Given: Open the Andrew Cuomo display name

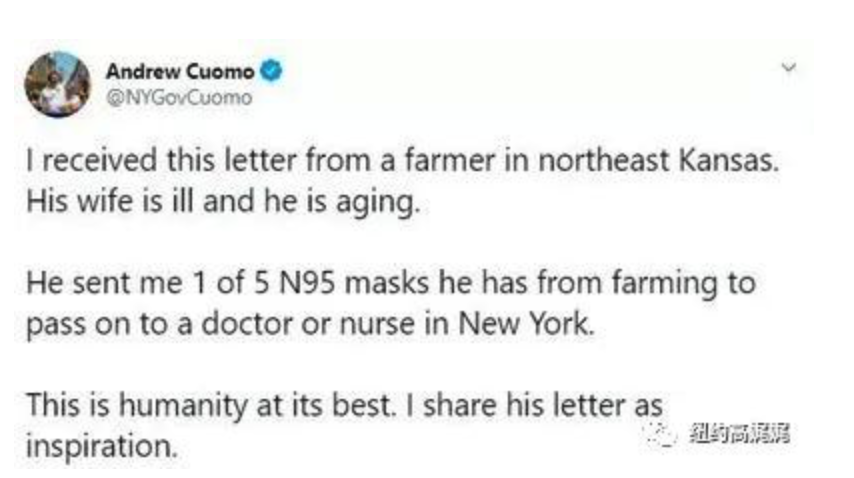Looking at the screenshot, I should [180, 71].
